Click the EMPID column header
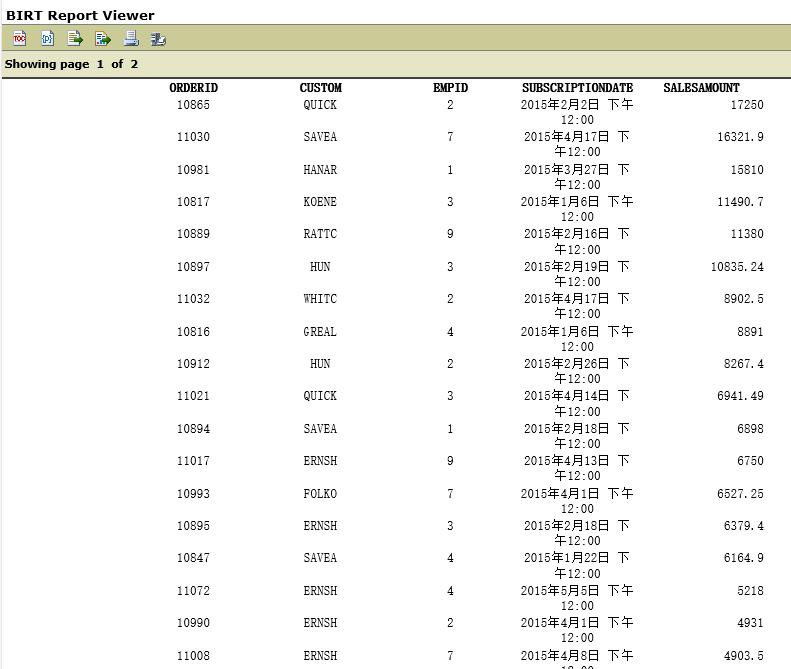The height and width of the screenshot is (669, 791). tap(450, 88)
